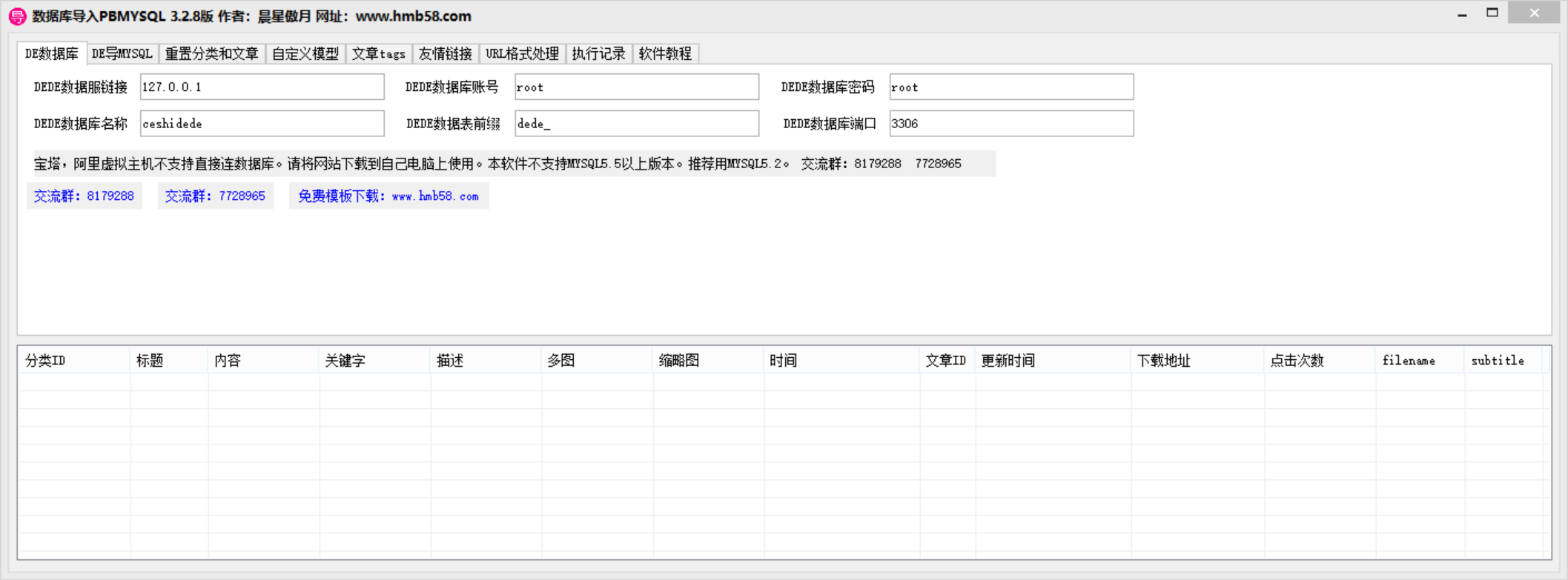
Task: Switch to the 友情链接 tab
Action: [x=446, y=53]
